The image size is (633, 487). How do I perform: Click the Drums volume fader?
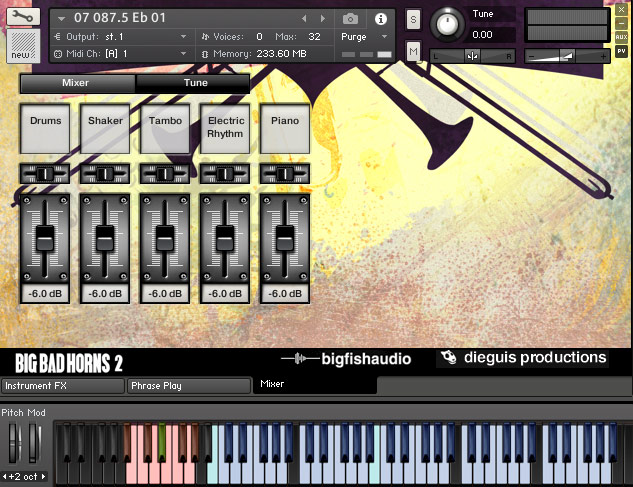(x=45, y=239)
